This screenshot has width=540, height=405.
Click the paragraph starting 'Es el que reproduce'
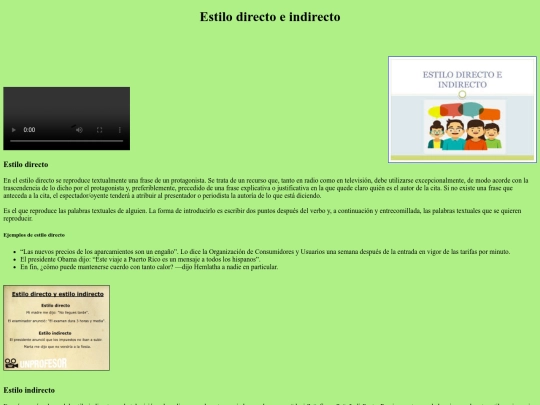(x=262, y=215)
